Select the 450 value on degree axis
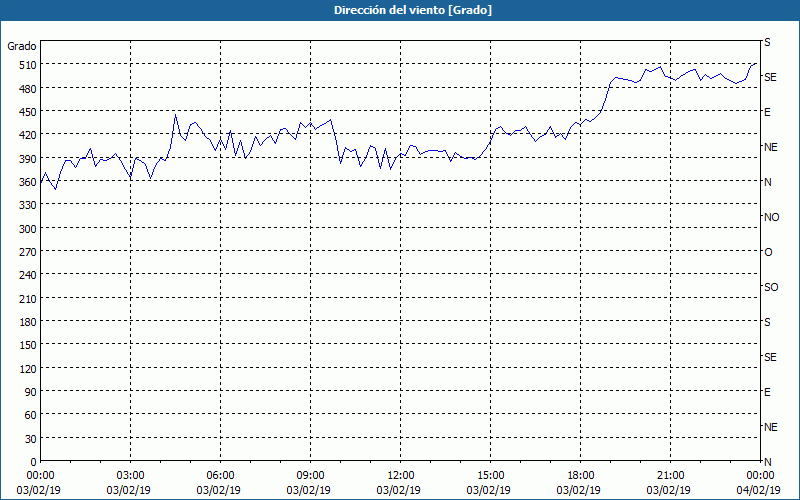Viewport: 800px width, 500px height. coord(29,112)
